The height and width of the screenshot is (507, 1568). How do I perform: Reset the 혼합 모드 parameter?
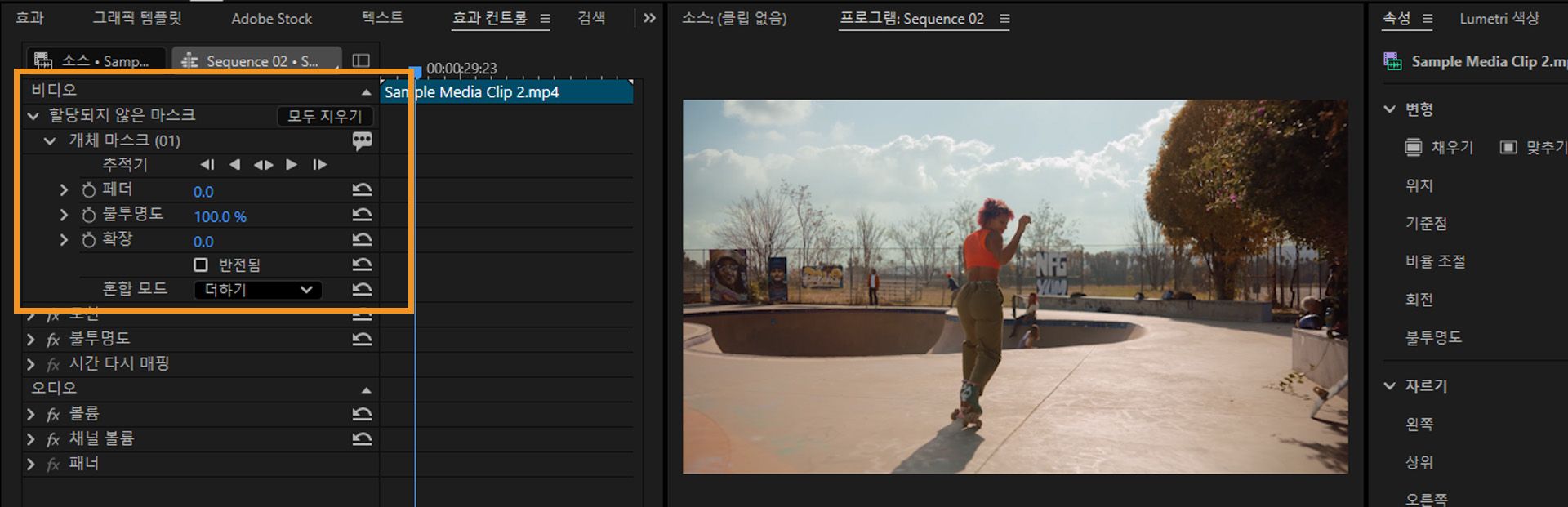click(x=362, y=289)
